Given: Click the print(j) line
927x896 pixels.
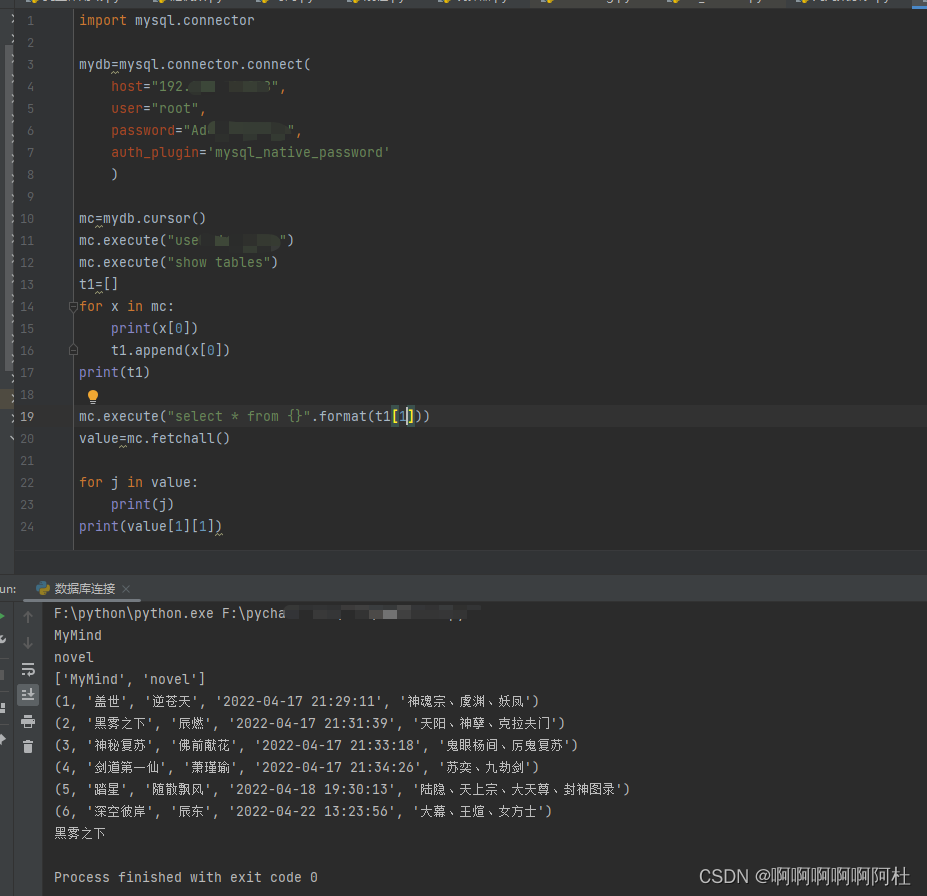Looking at the screenshot, I should 142,505.
